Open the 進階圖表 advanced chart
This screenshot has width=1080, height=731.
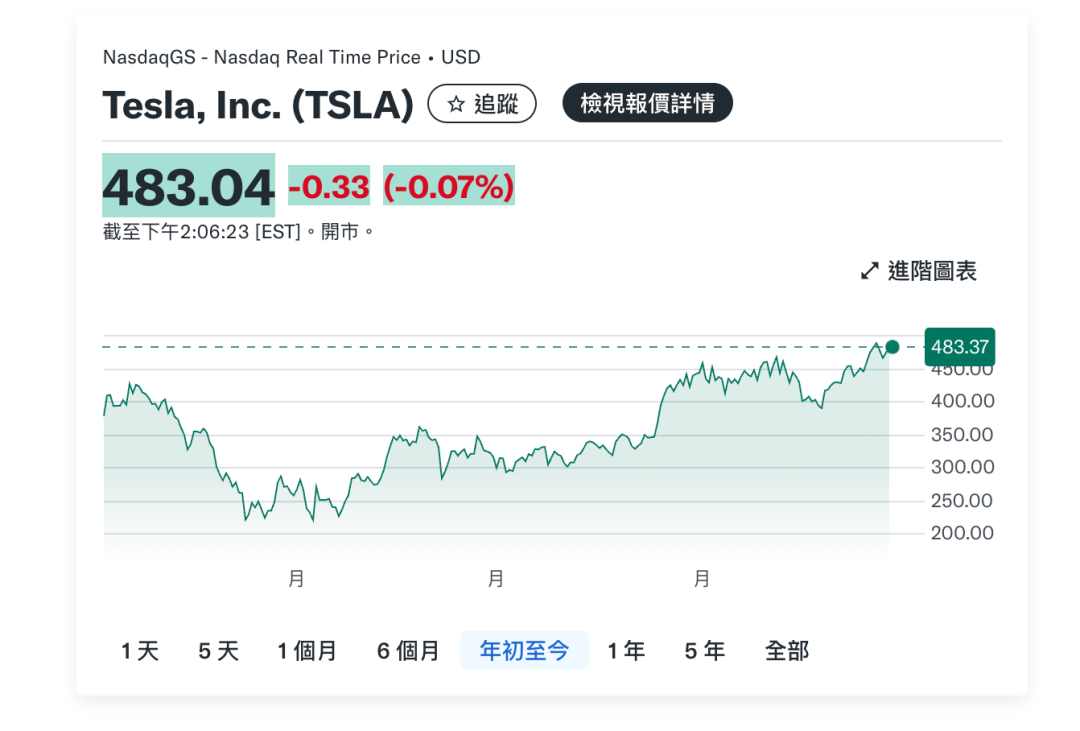[x=919, y=271]
